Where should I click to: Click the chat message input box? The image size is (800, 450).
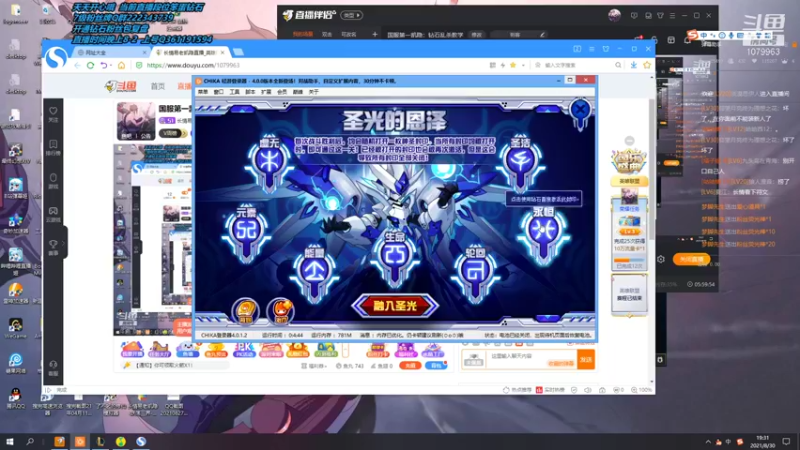coord(531,359)
